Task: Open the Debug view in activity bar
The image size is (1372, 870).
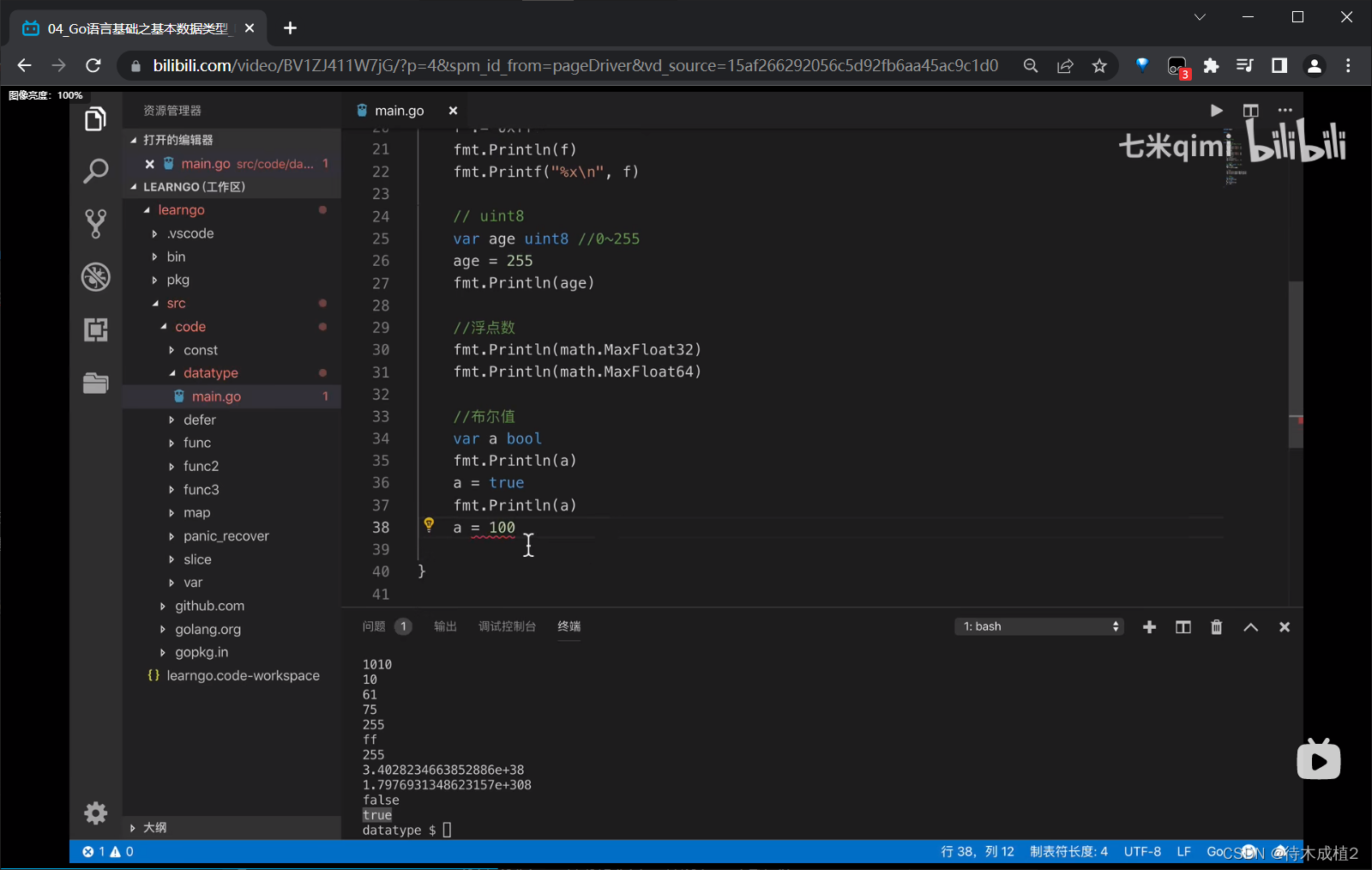Action: pos(95,277)
